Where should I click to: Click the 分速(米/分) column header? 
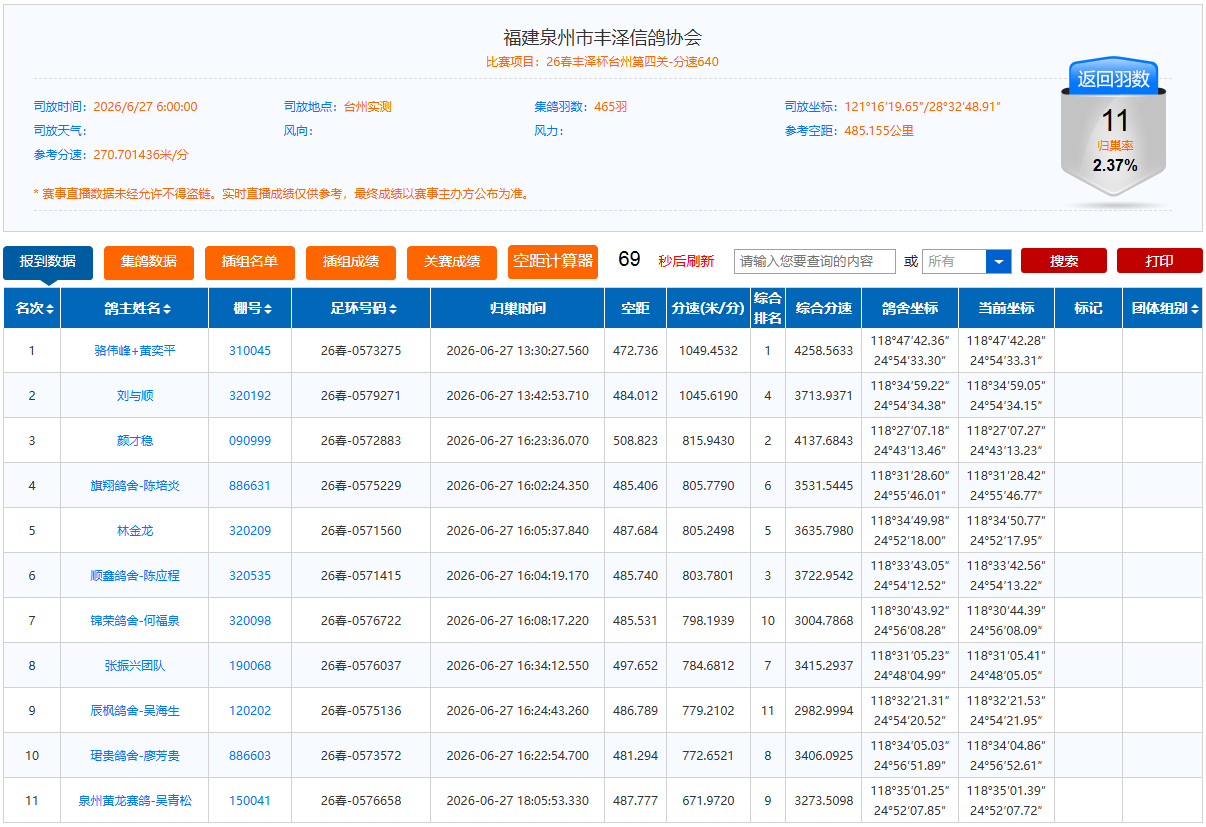point(709,308)
